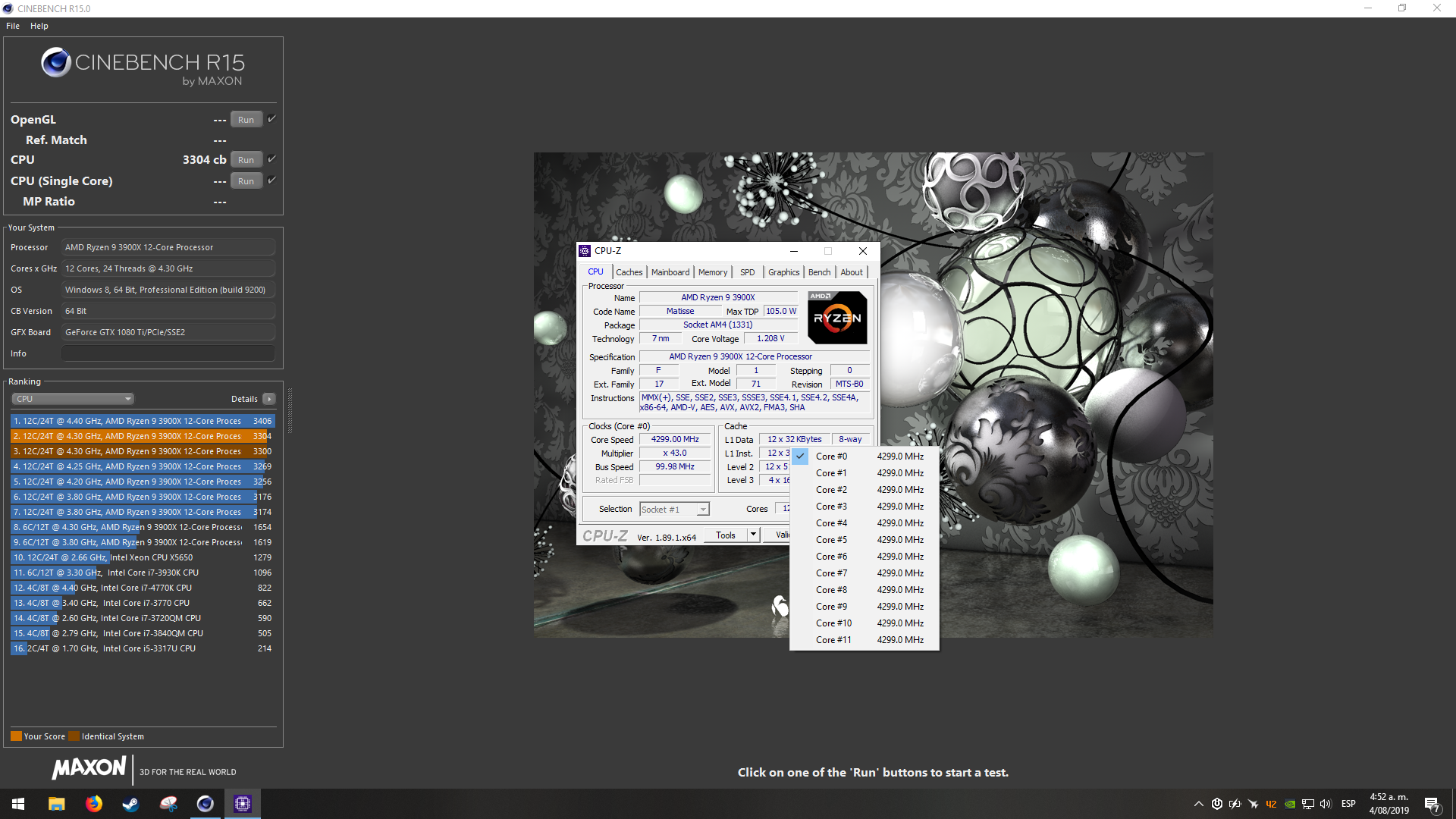Switch to the CPU-Z taskbar icon
The image size is (1456, 819).
pyautogui.click(x=242, y=804)
